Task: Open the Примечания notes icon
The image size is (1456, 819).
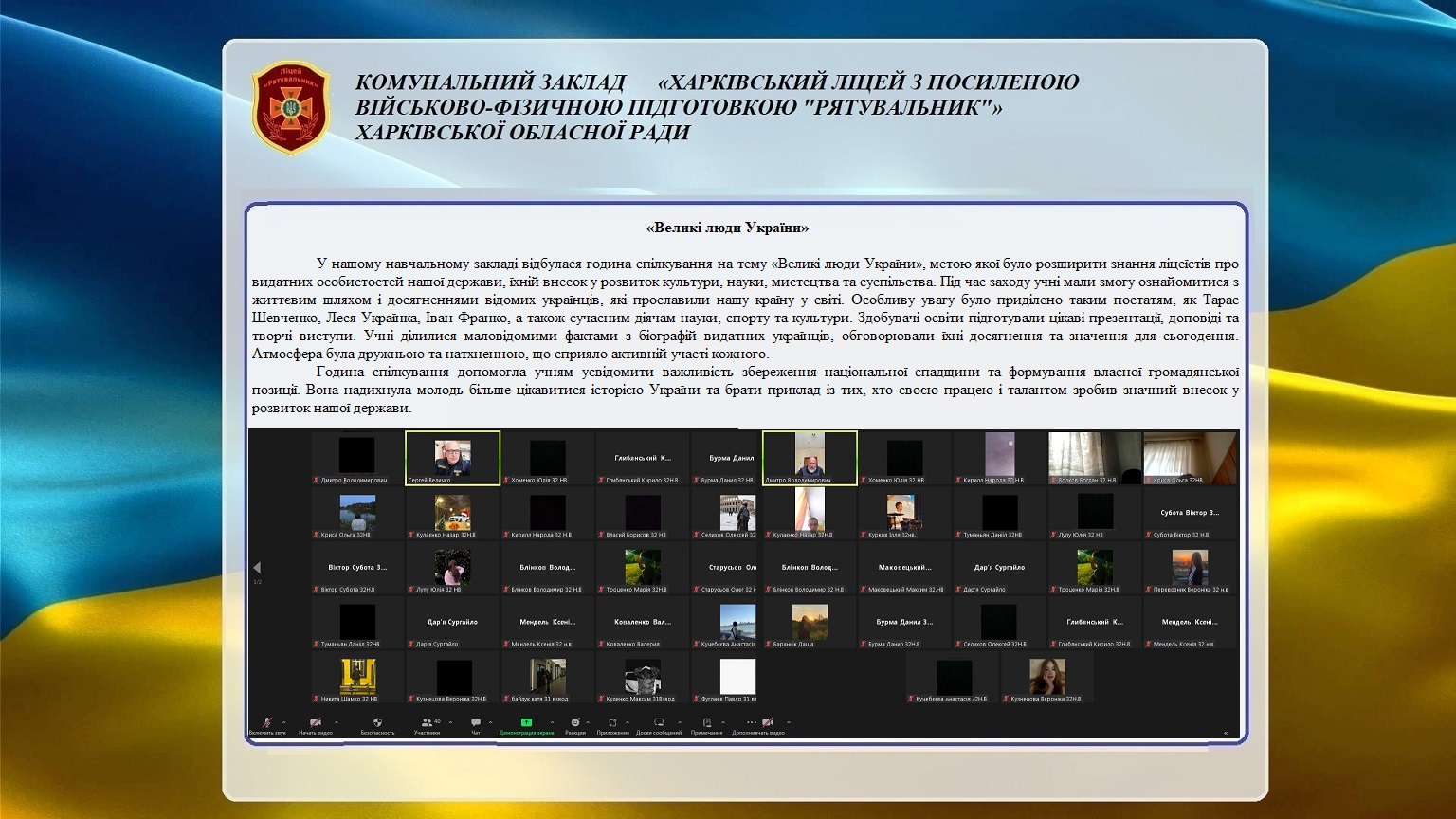Action: [706, 724]
